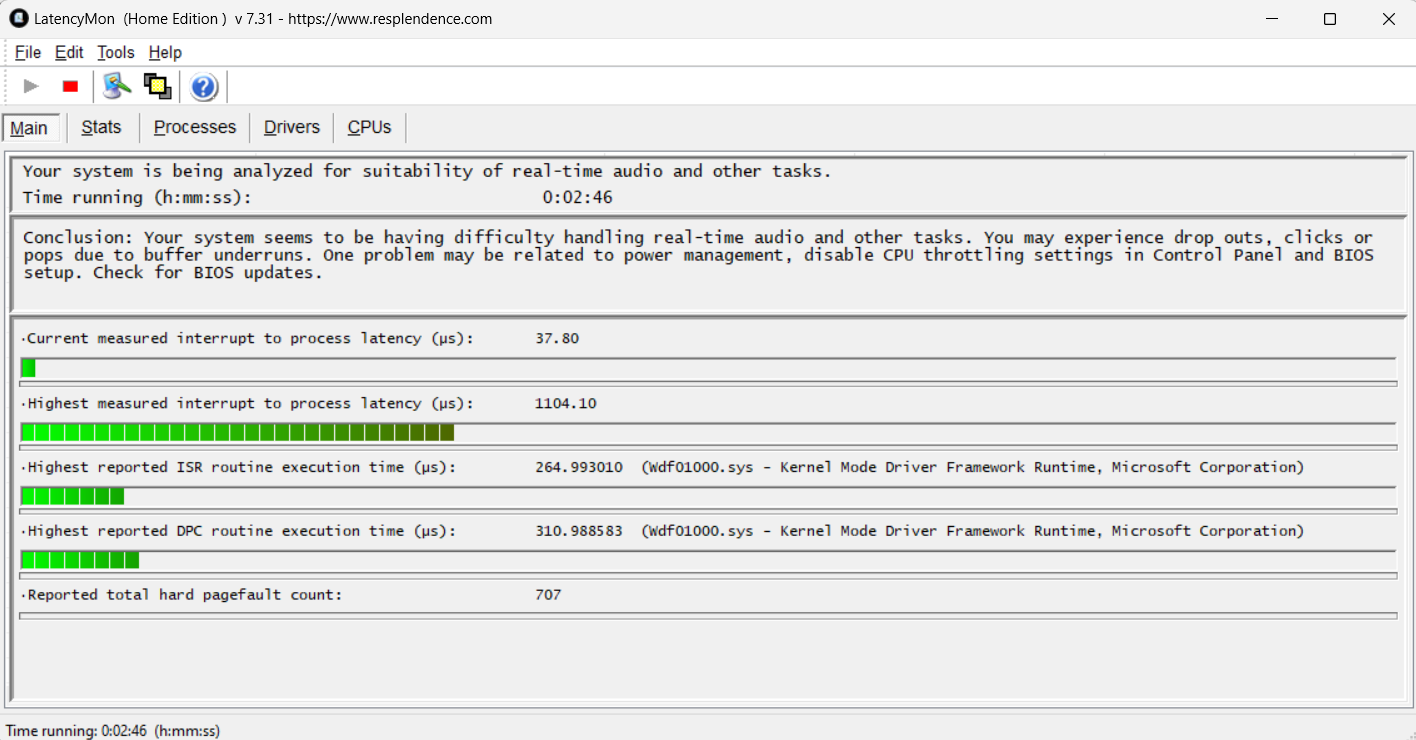
Task: Click the value 1104.10
Action: pyautogui.click(x=566, y=404)
